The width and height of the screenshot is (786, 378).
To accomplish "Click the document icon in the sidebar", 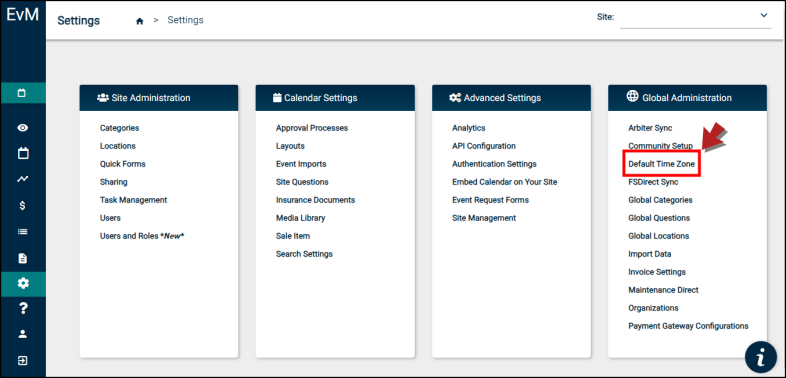I will 23,258.
